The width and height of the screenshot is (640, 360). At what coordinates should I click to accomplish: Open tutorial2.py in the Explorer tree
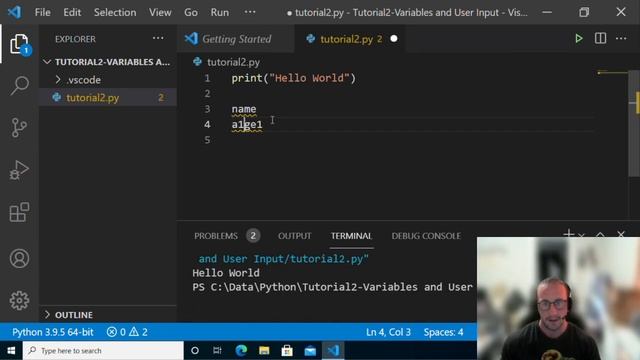pos(108,98)
